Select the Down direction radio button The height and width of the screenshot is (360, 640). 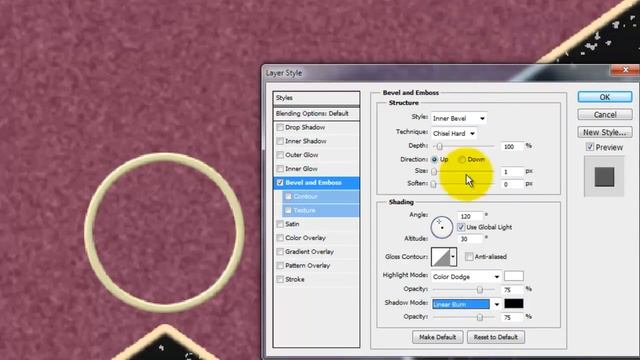[462, 159]
